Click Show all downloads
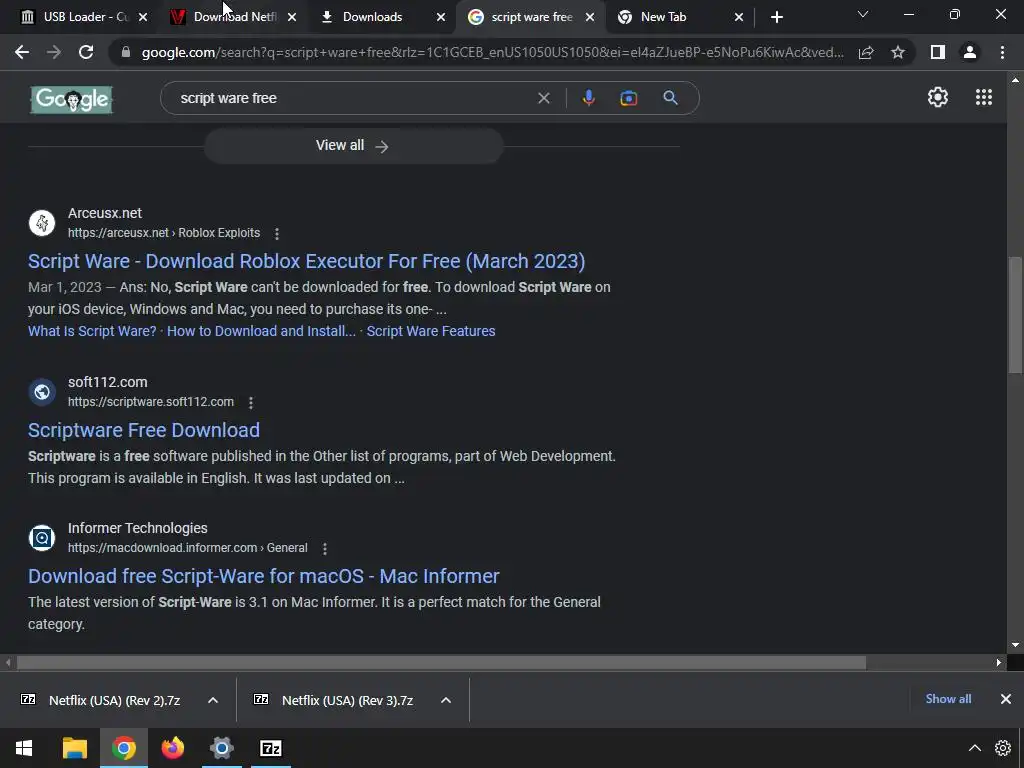 [948, 699]
